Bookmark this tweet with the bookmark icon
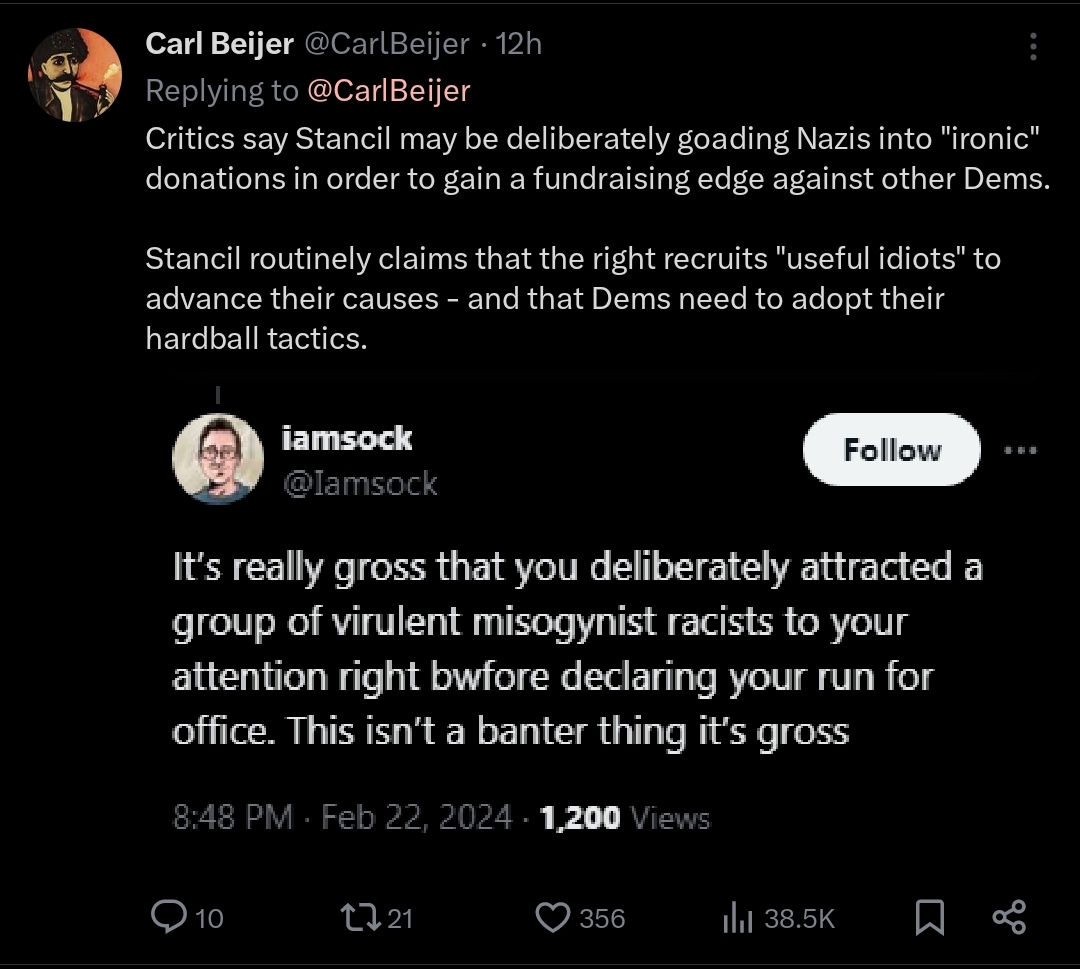Viewport: 1080px width, 969px height. click(x=929, y=918)
